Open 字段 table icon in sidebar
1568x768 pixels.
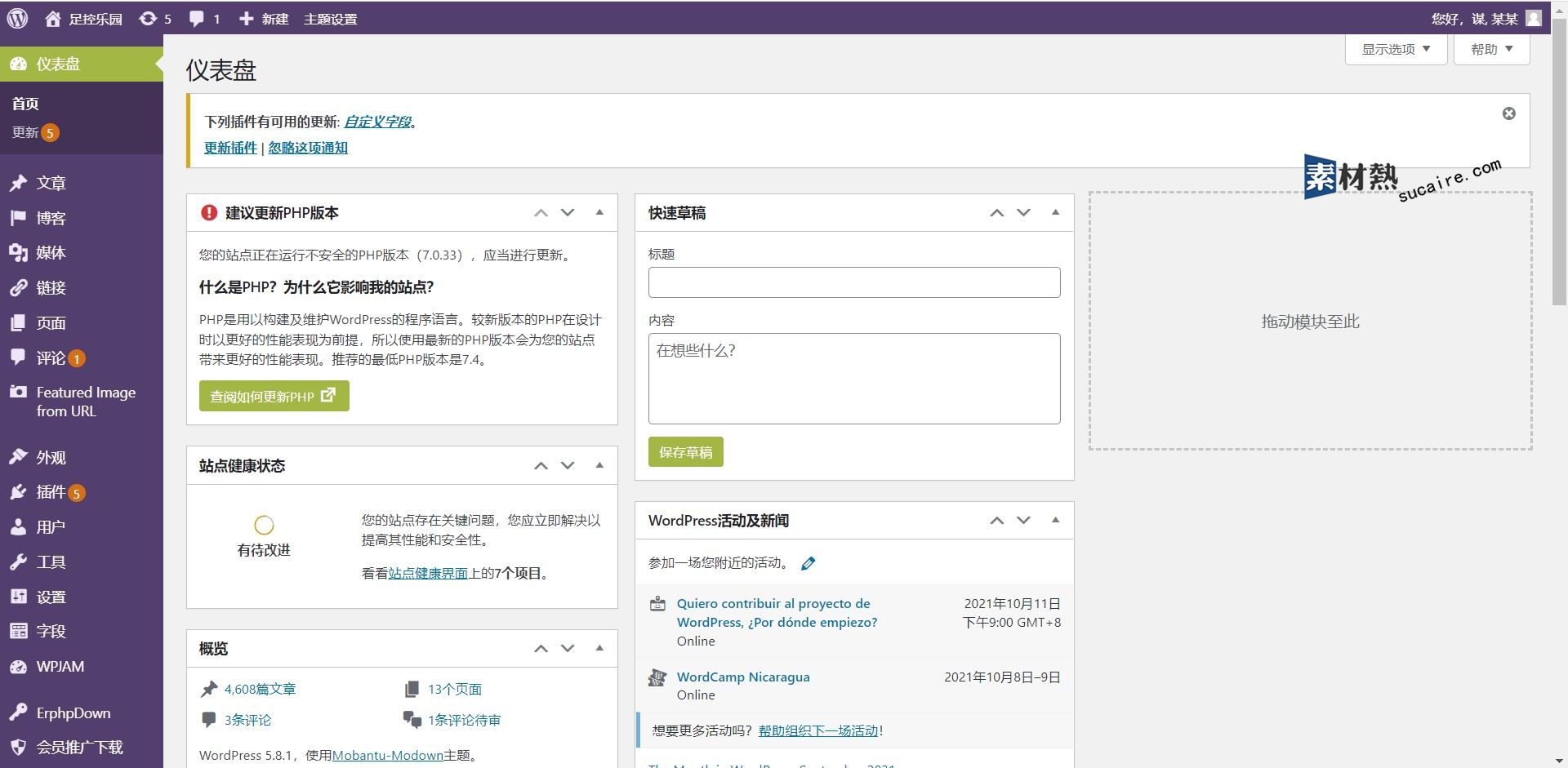(x=18, y=631)
